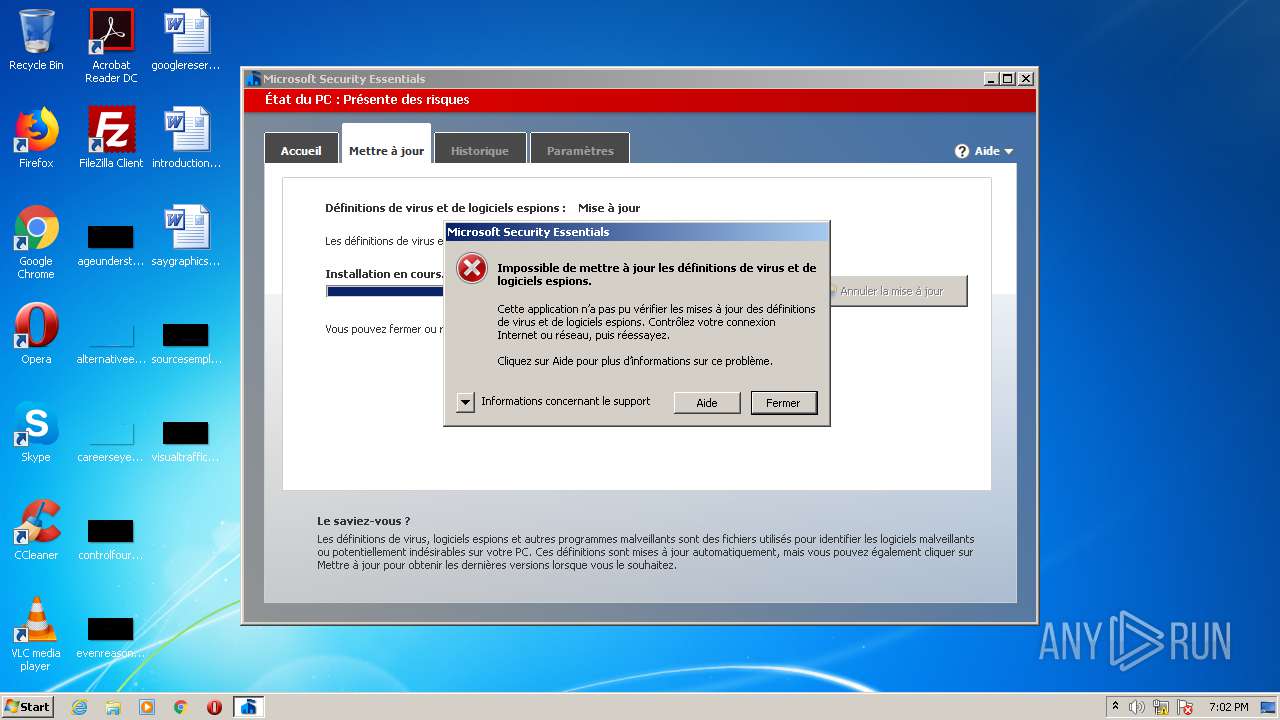The width and height of the screenshot is (1280, 720).
Task: Open the sourcesempl desktop file
Action: [186, 344]
